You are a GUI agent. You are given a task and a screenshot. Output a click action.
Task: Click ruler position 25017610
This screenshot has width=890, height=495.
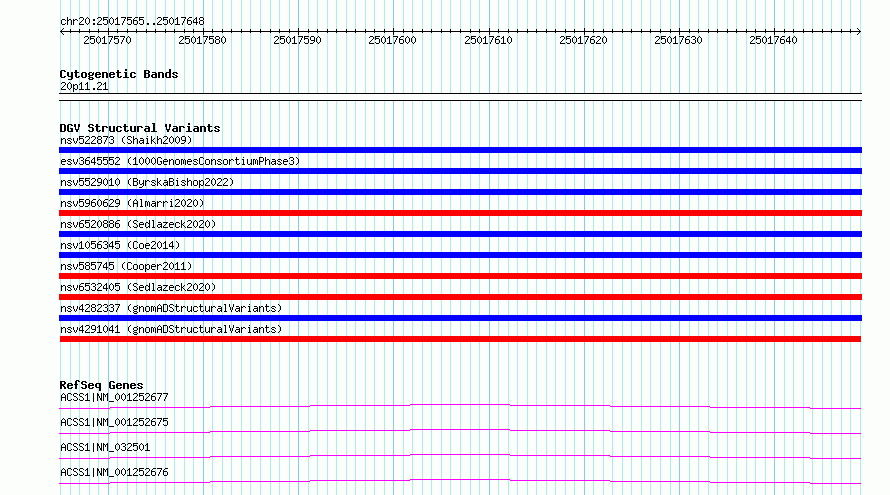[488, 40]
